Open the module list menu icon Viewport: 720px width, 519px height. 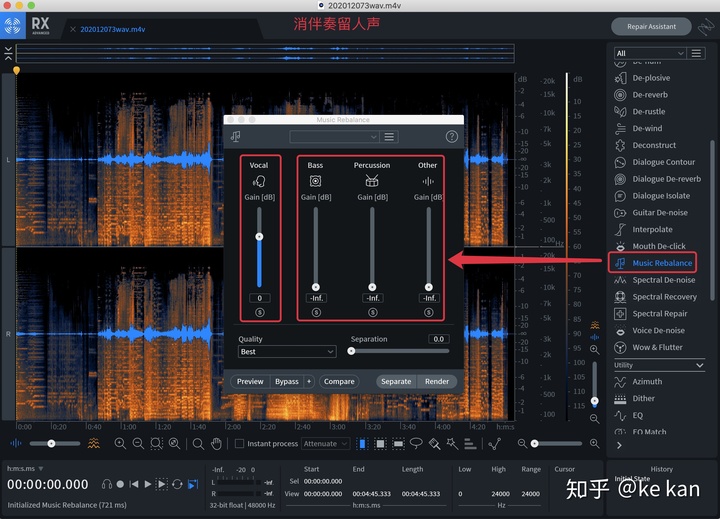pos(696,53)
